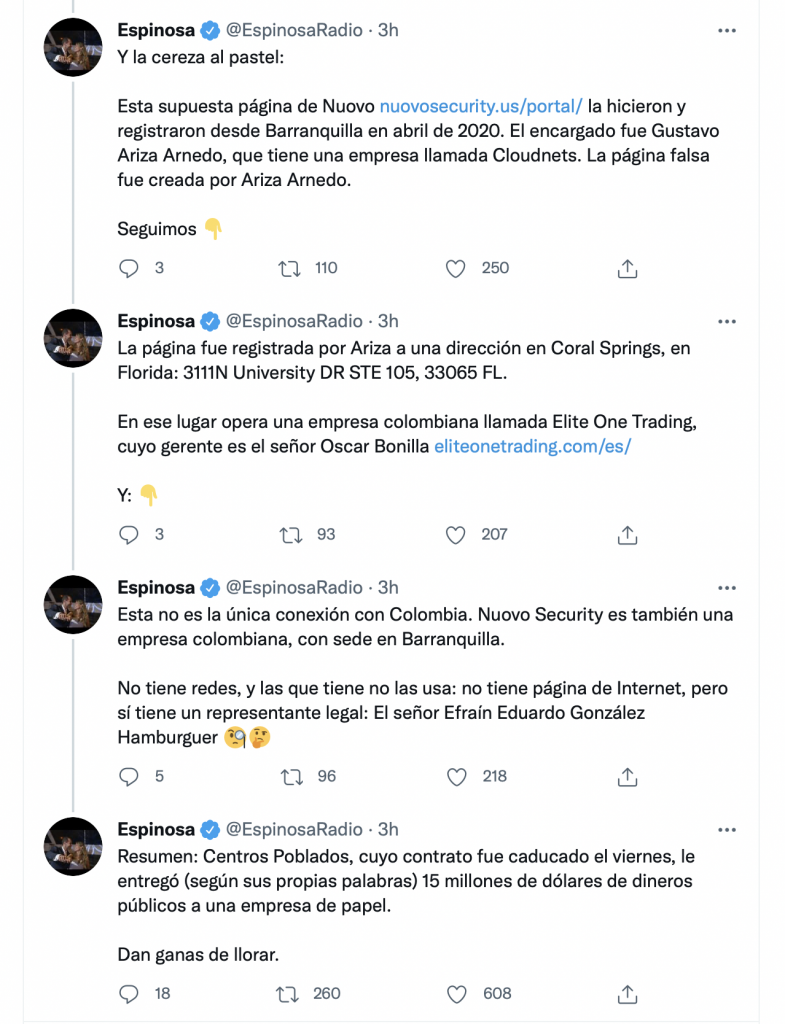Retweet the tweet with 93 retweets
The width and height of the screenshot is (785, 1024).
point(289,535)
